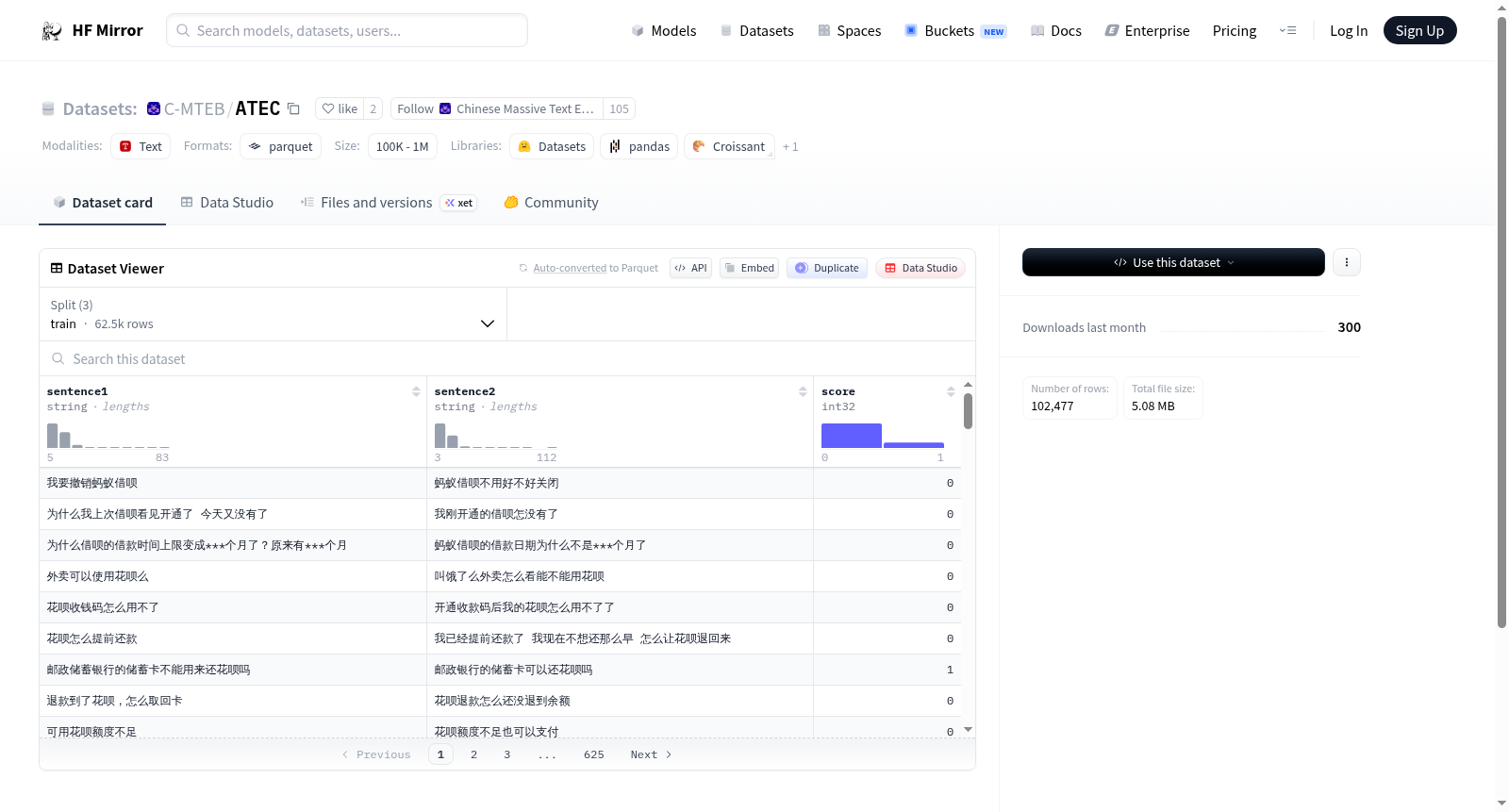The width and height of the screenshot is (1509, 812).
Task: Select the row "外卖可以使用花呗么"
Action: pyautogui.click(x=500, y=576)
